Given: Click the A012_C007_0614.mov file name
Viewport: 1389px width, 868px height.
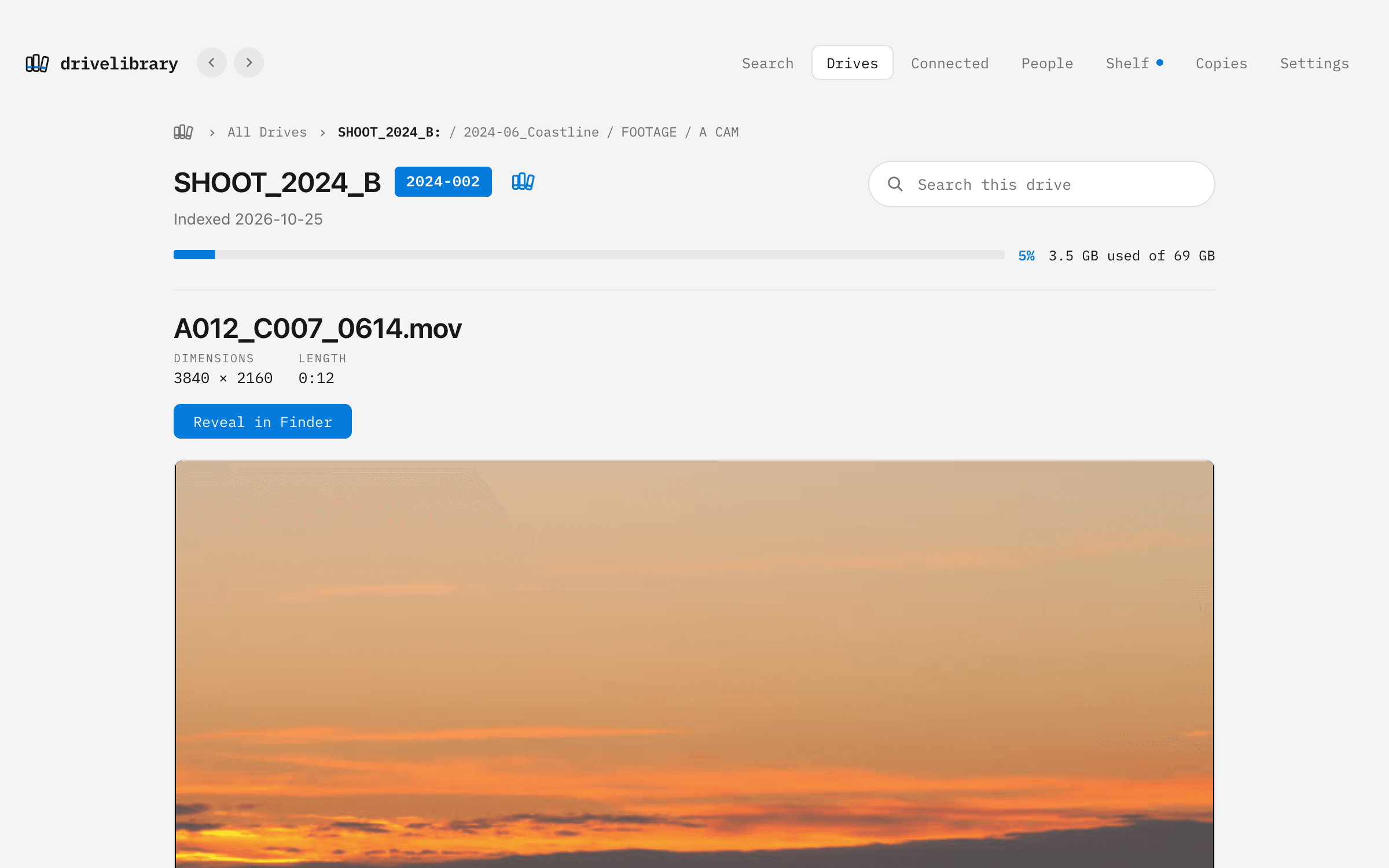Looking at the screenshot, I should click(x=318, y=329).
